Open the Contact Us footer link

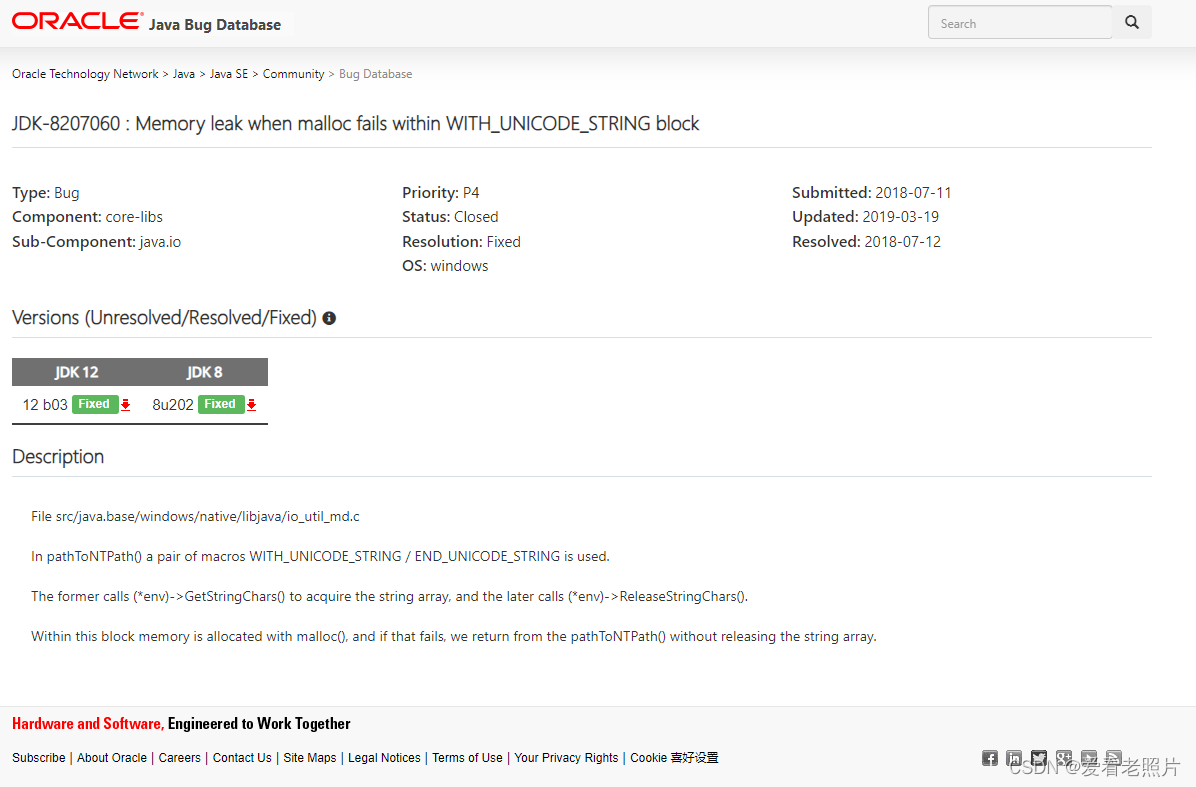242,758
